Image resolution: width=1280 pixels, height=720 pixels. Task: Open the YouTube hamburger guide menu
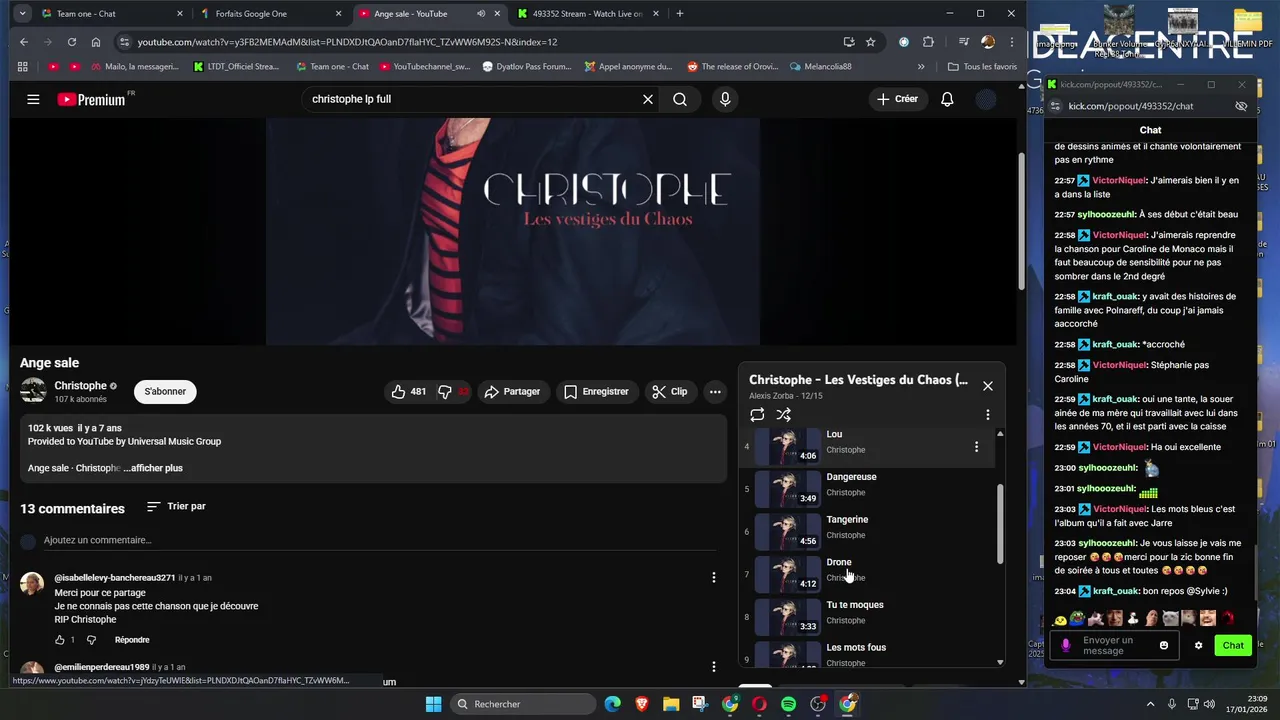click(x=33, y=99)
